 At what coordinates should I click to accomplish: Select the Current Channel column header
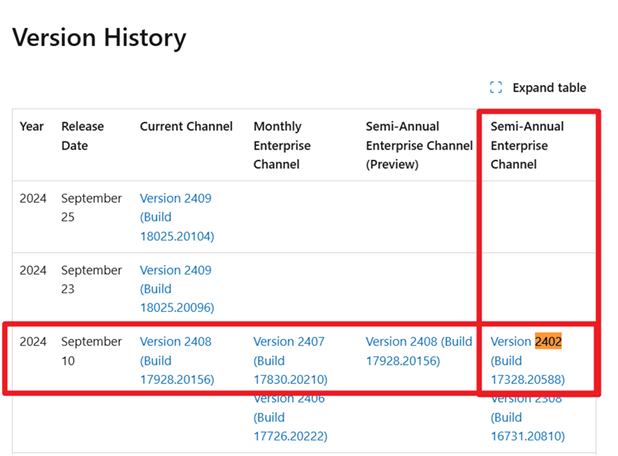(x=186, y=127)
